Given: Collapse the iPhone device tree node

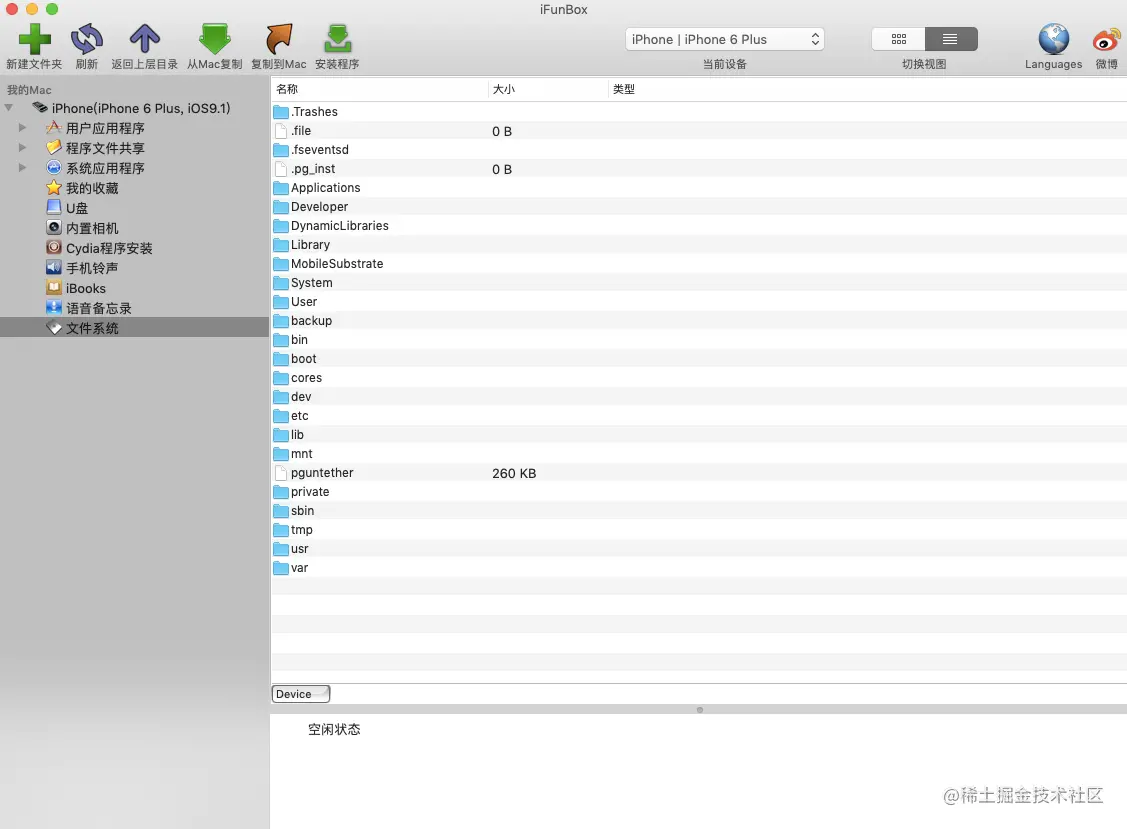Looking at the screenshot, I should (9, 108).
